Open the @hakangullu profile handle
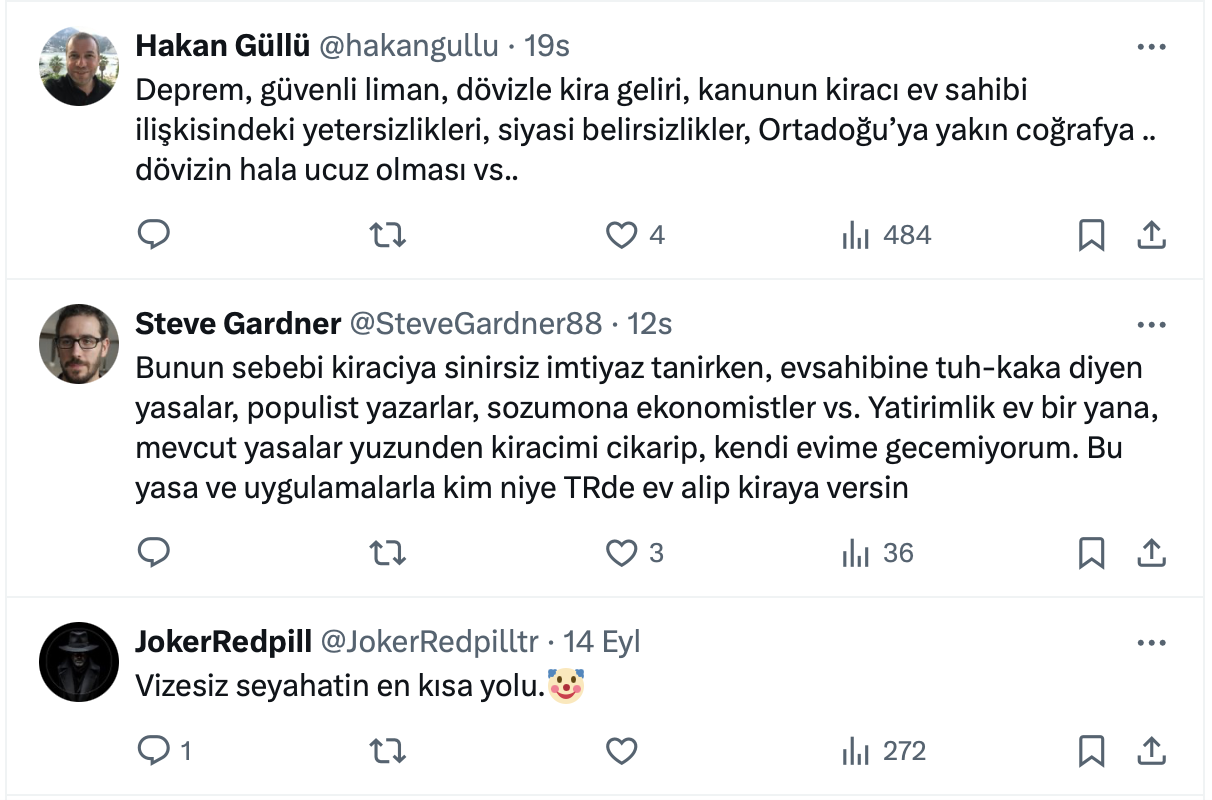 [x=408, y=46]
